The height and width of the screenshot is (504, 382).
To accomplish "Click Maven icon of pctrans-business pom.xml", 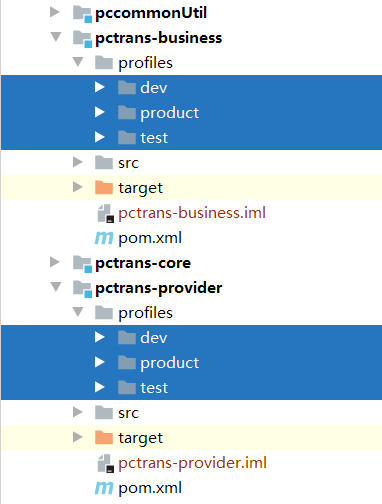I will (x=104, y=238).
